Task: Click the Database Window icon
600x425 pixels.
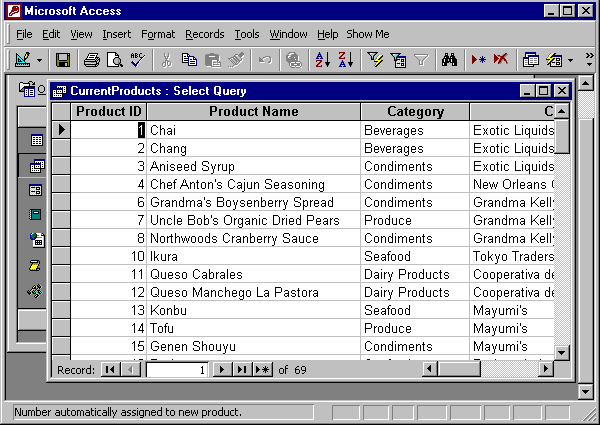Action: click(x=530, y=60)
